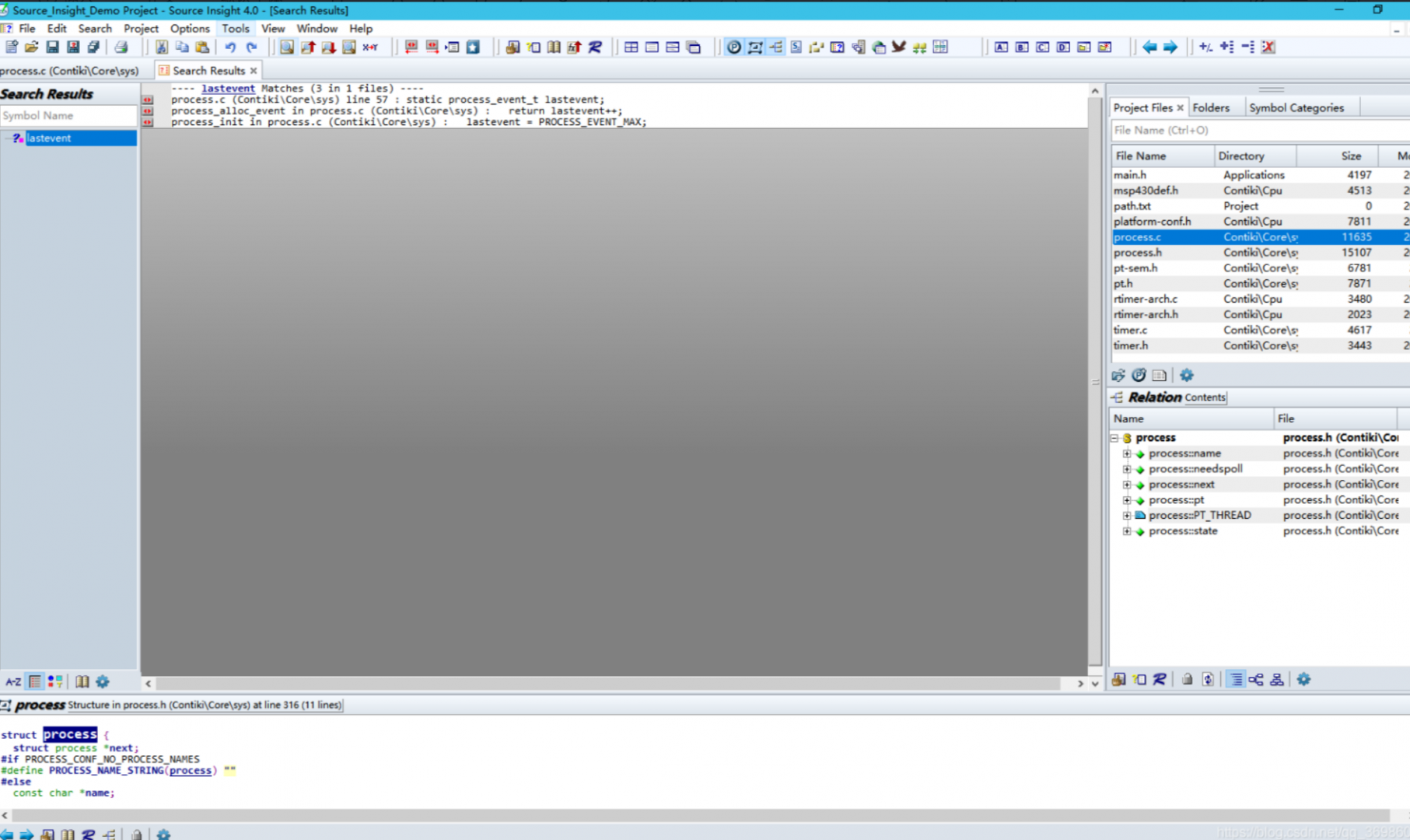
Task: Sort the file list by File Name column
Action: pyautogui.click(x=1163, y=156)
